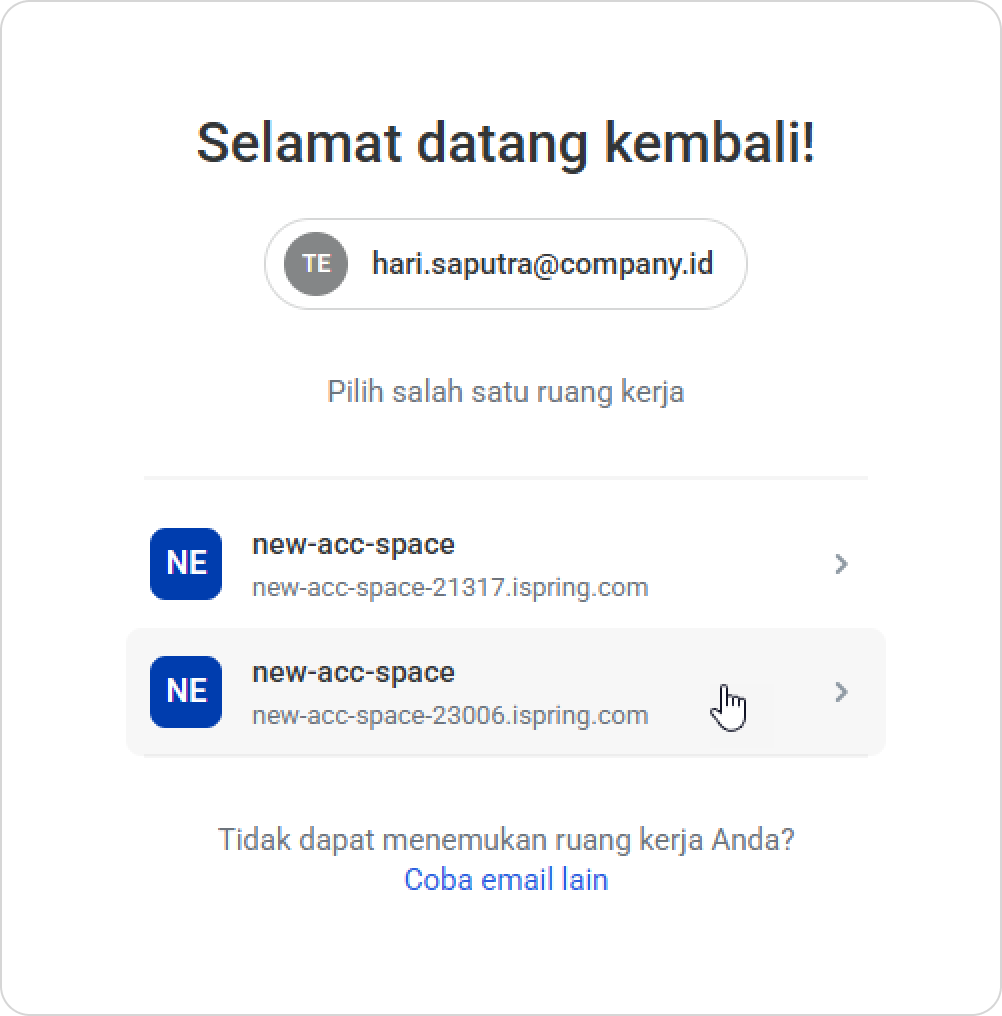Select the hari.saputra@company.id account pill
The width and height of the screenshot is (1002, 1016).
pyautogui.click(x=506, y=264)
